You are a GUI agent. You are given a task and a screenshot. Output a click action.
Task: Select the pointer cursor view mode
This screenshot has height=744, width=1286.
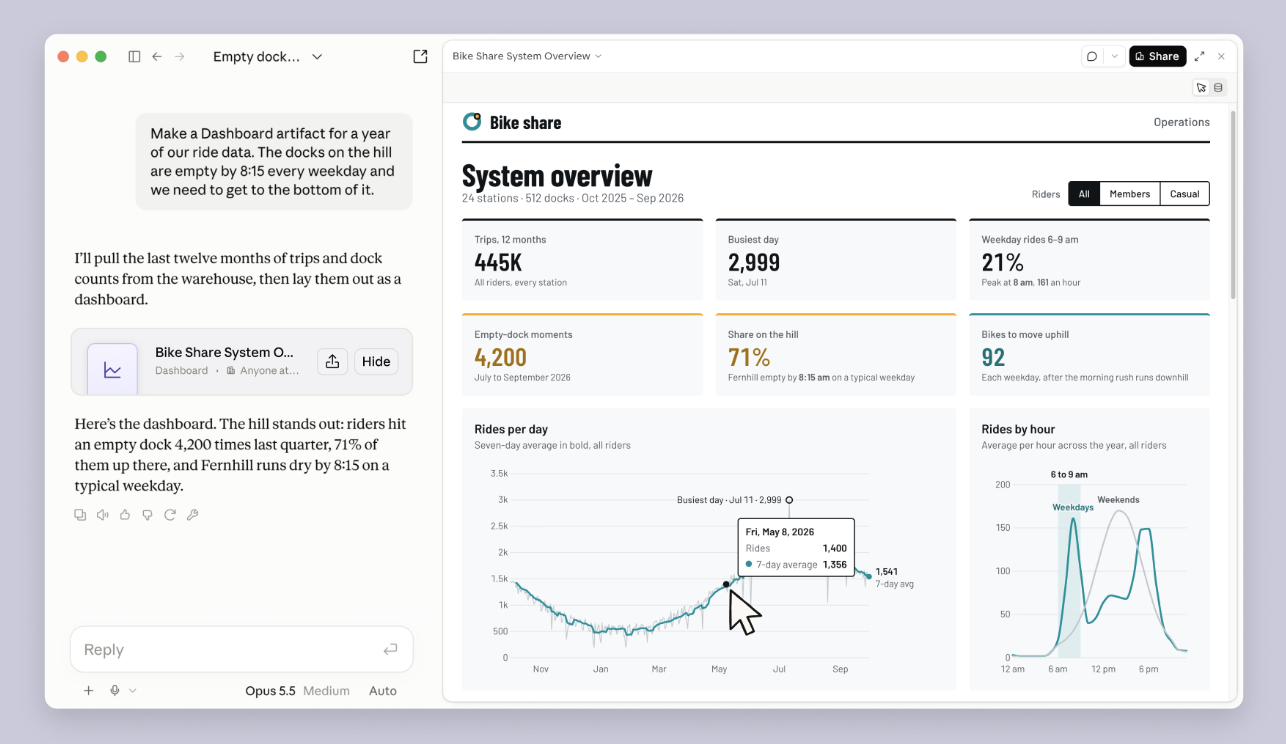pyautogui.click(x=1201, y=88)
